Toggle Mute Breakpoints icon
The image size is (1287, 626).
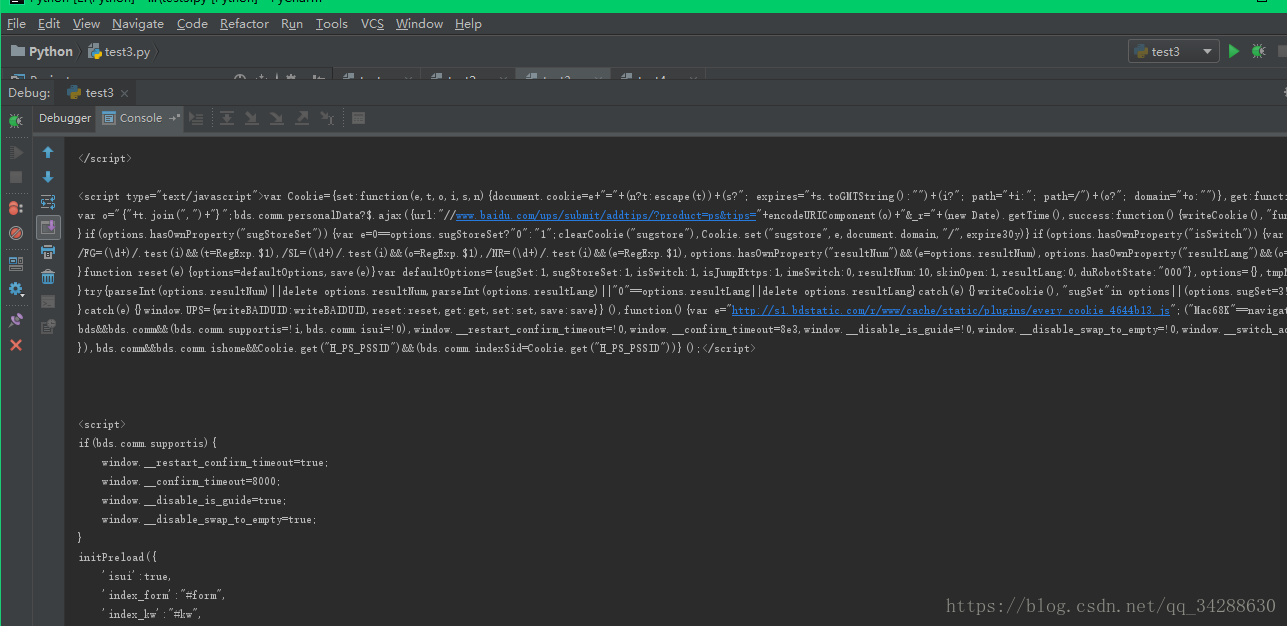point(16,233)
